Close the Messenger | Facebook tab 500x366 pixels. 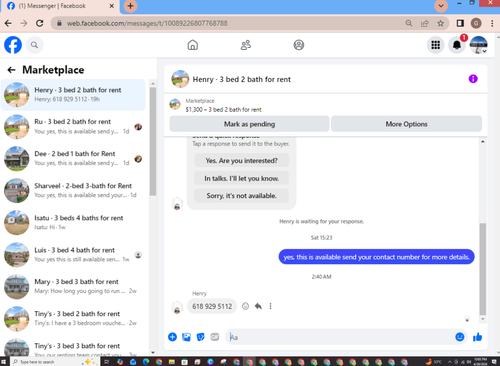(112, 6)
